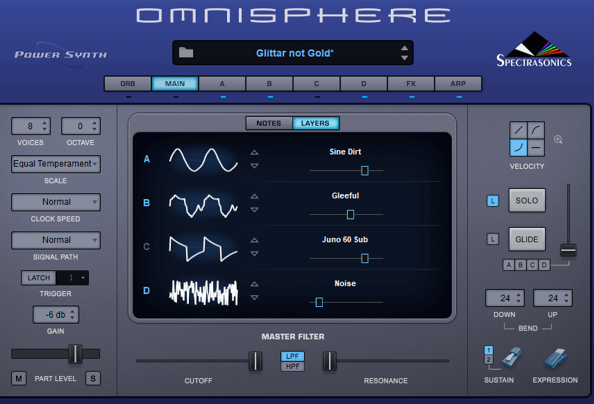Select next soundsource for layer B
This screenshot has height=404, width=594.
pos(254,210)
